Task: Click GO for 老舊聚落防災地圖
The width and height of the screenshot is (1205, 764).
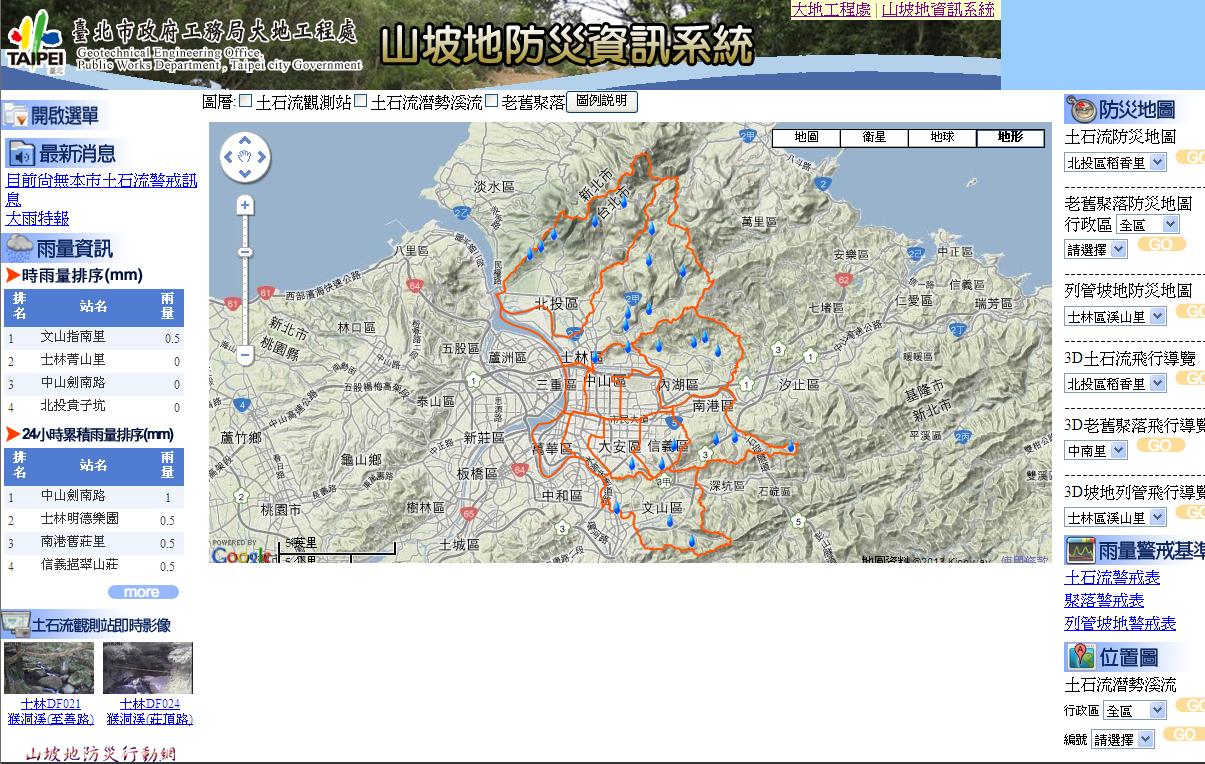Action: pos(1161,244)
